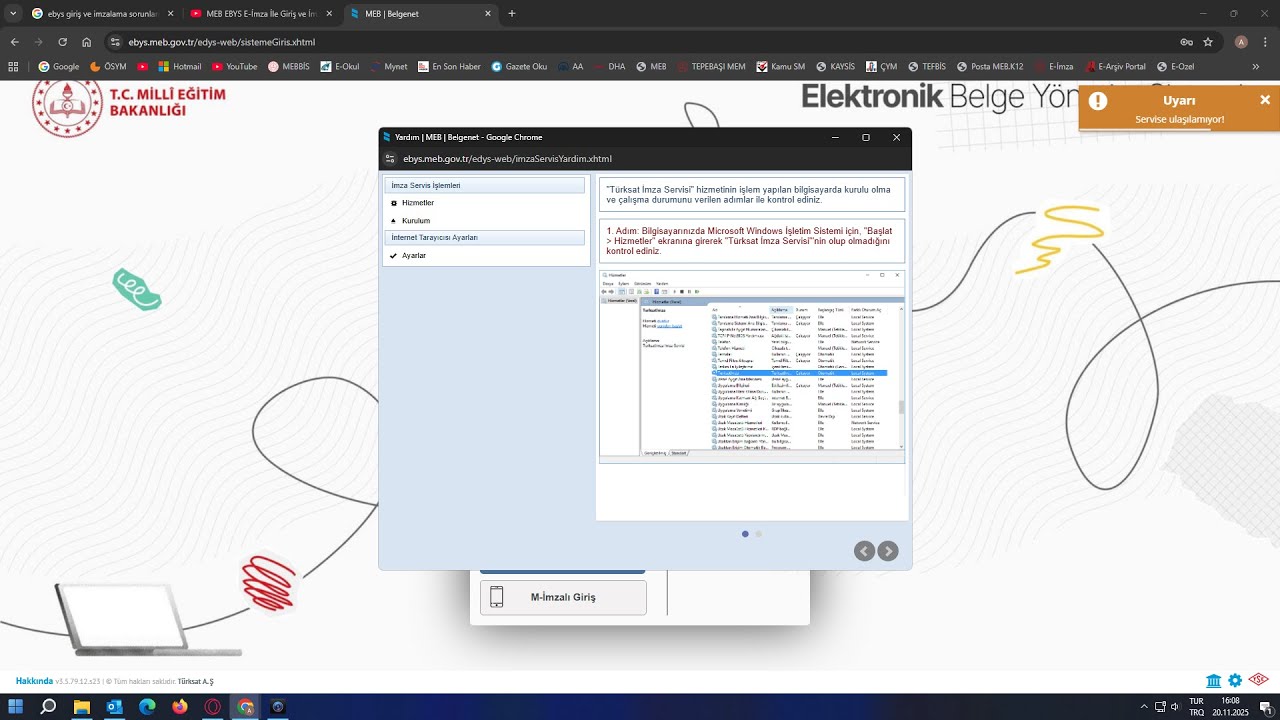Open File Explorer from the taskbar
The image size is (1280, 720).
point(81,707)
